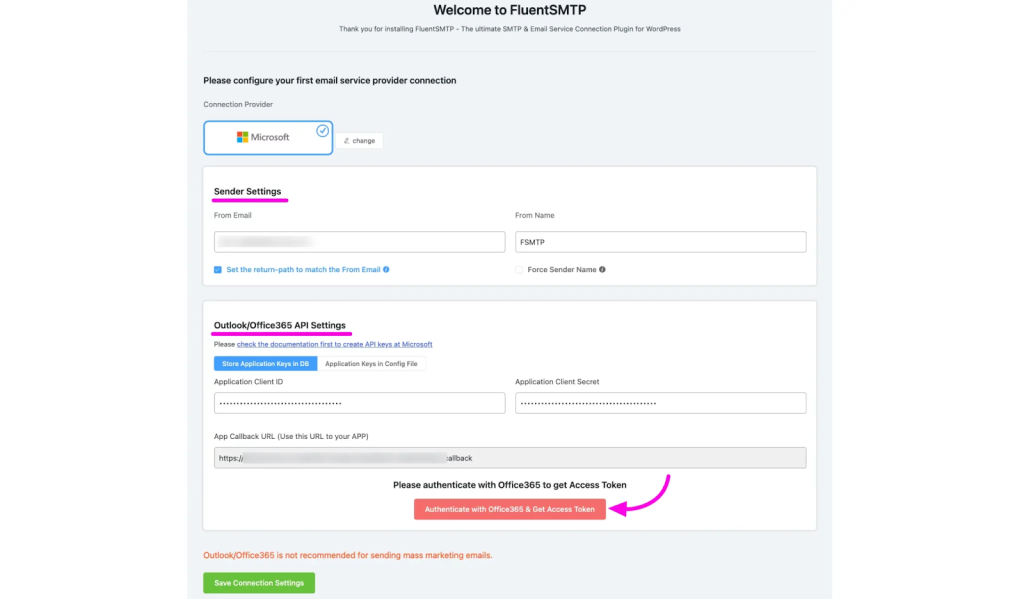Image resolution: width=1024 pixels, height=599 pixels.
Task: Click the Sender Settings heading
Action: [x=247, y=191]
